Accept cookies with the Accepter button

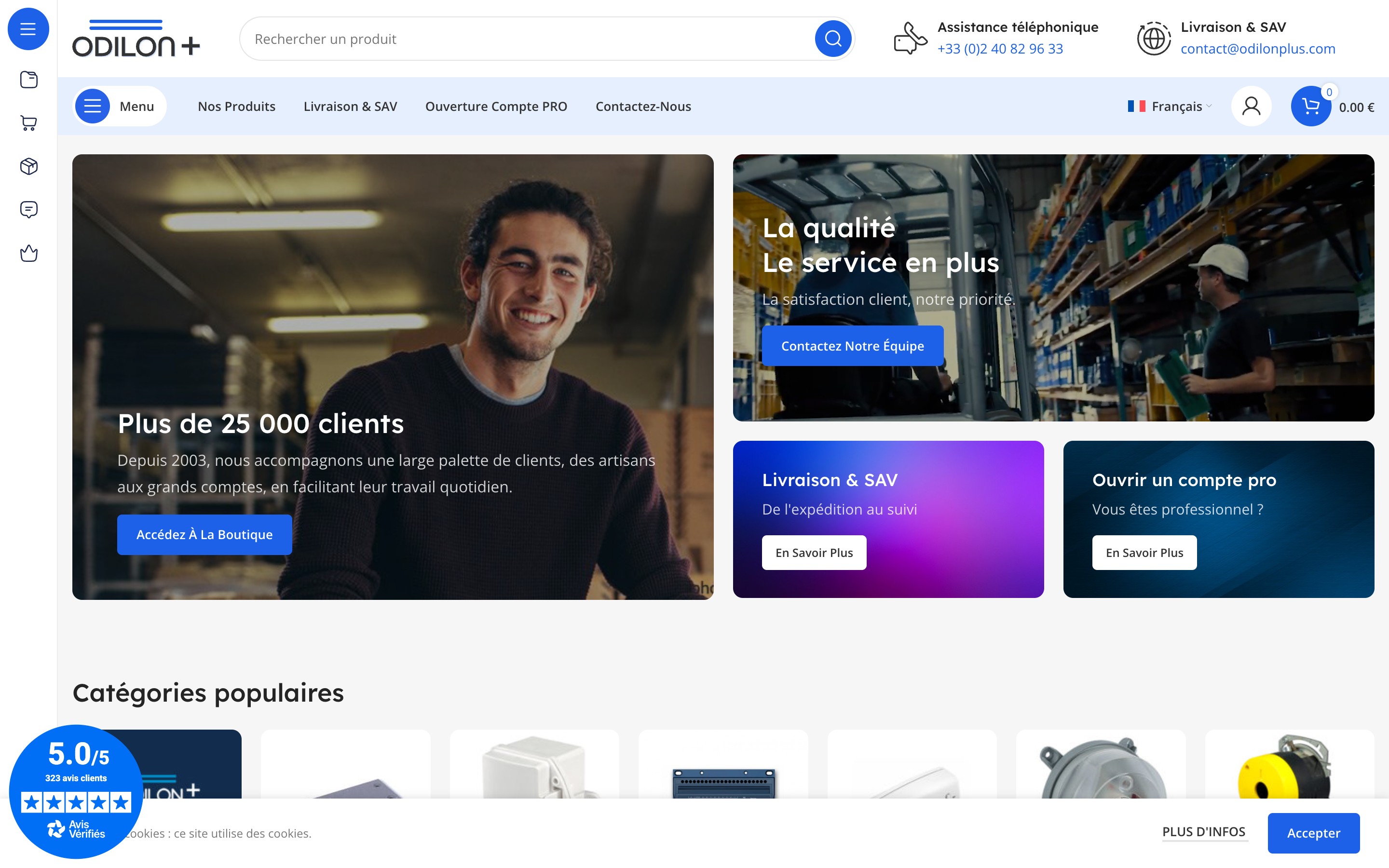(x=1313, y=833)
